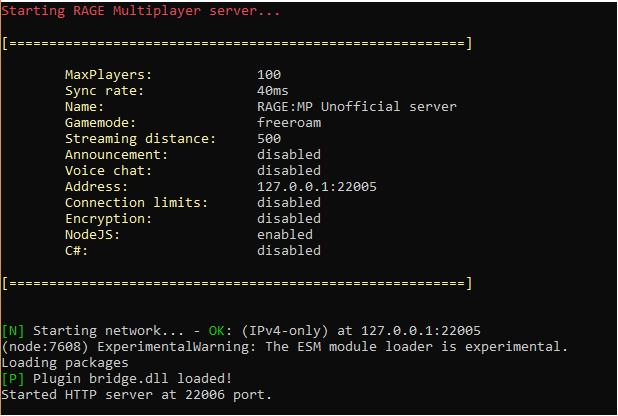
Task: Click the Address value 127.0.0.1:22005 in settings
Action: tap(317, 186)
